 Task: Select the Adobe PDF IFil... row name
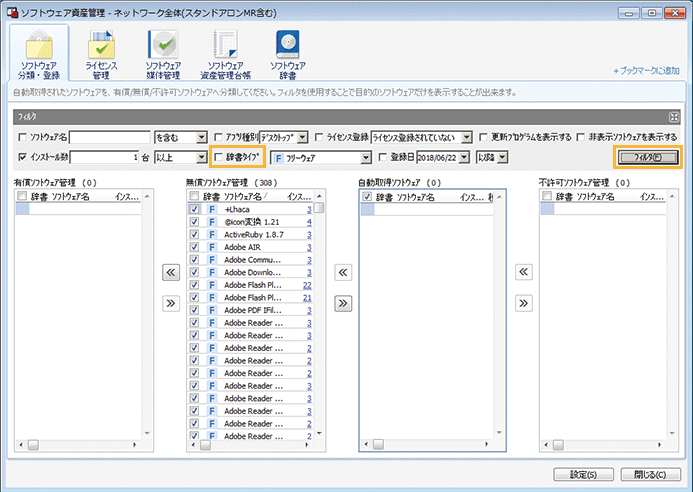click(252, 310)
